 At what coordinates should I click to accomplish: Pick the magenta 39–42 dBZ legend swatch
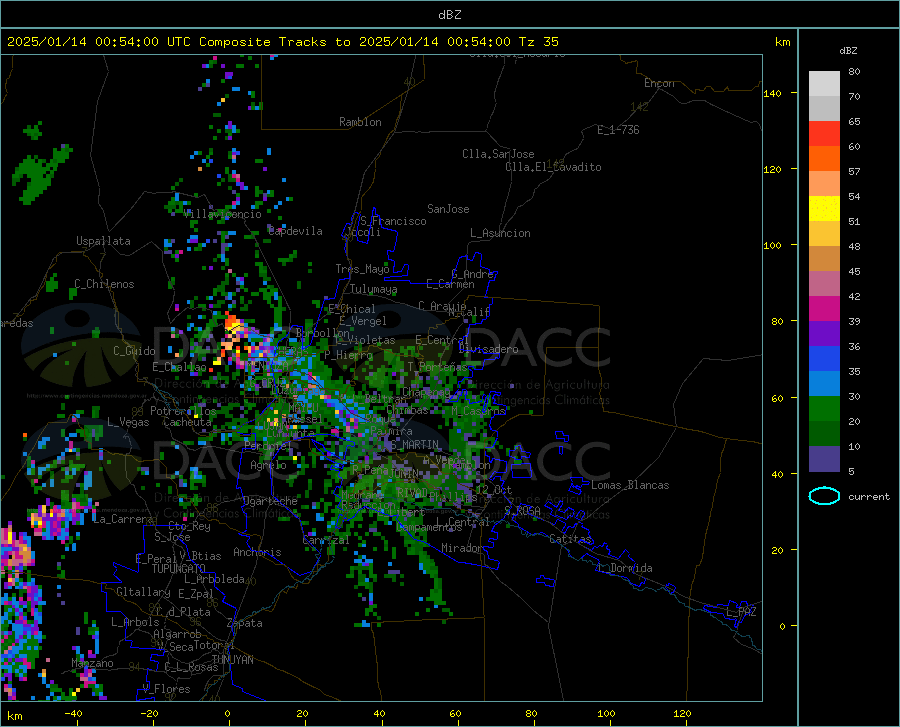click(824, 309)
